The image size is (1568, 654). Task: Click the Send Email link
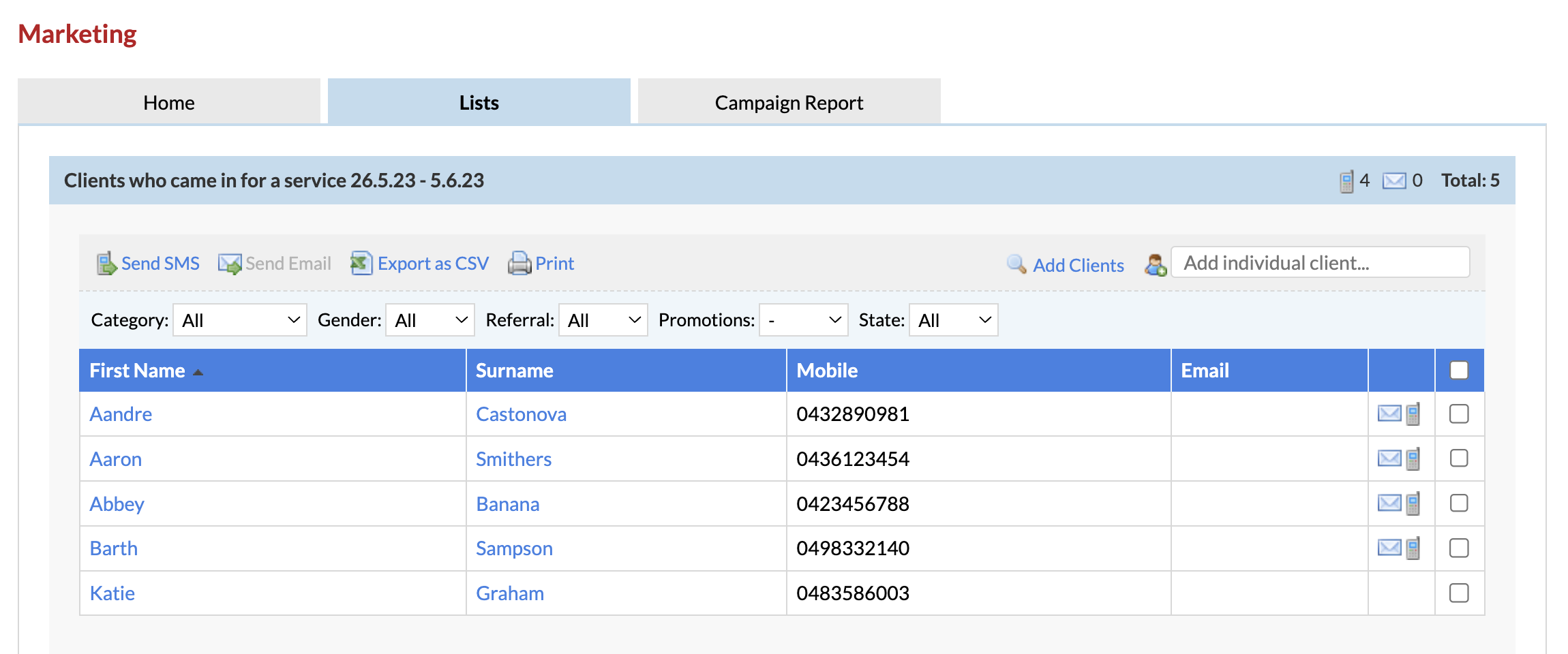(x=288, y=264)
